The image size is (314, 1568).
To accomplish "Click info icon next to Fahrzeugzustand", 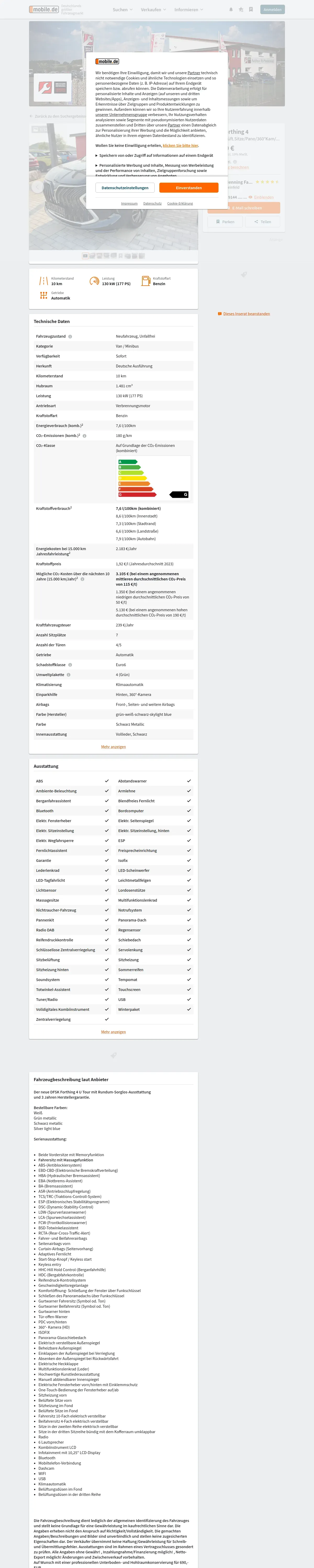I will click(x=70, y=337).
